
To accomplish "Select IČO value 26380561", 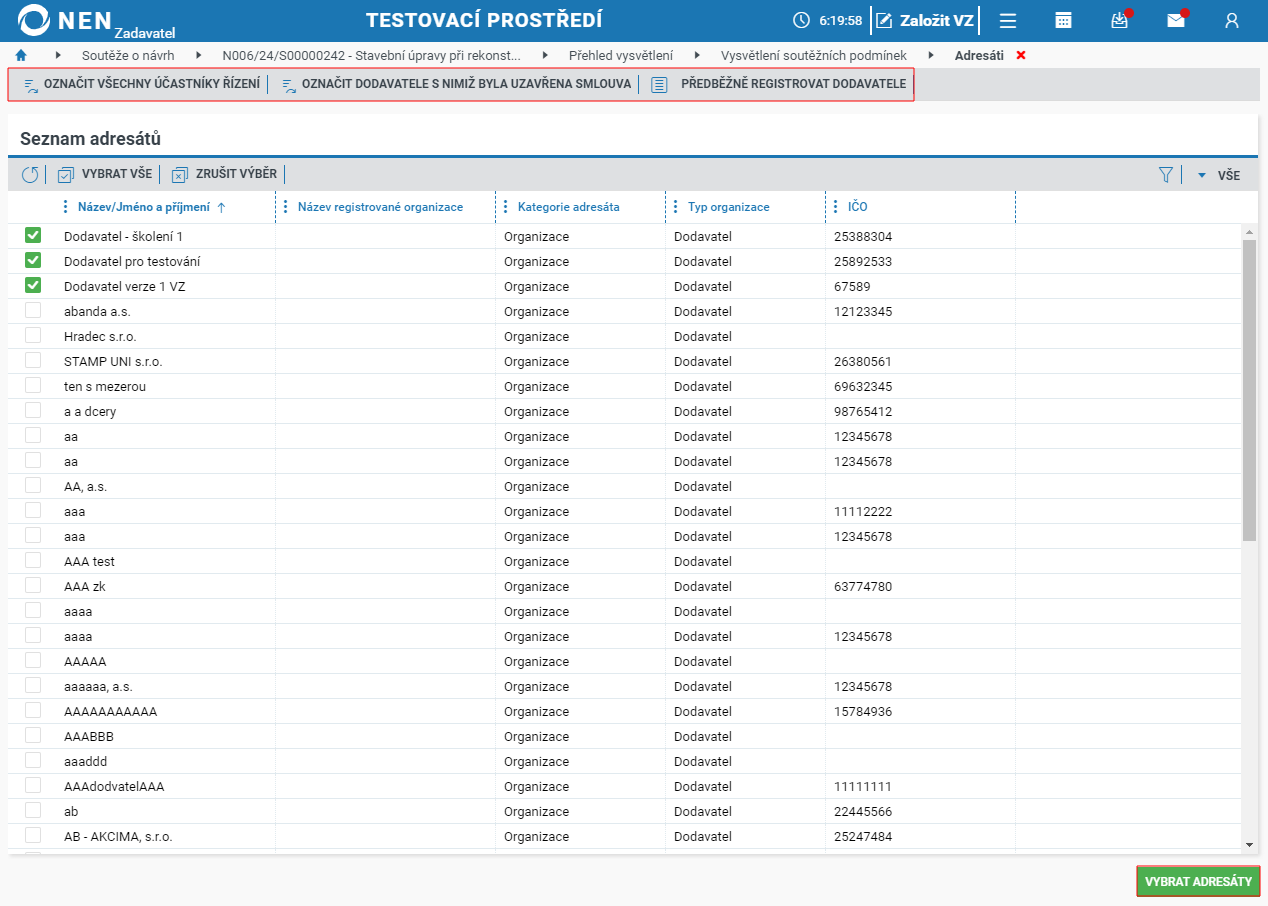I will (x=863, y=362).
